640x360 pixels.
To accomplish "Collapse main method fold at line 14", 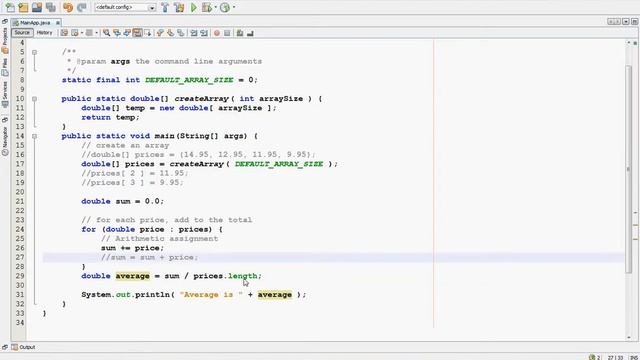I will pyautogui.click(x=34, y=136).
